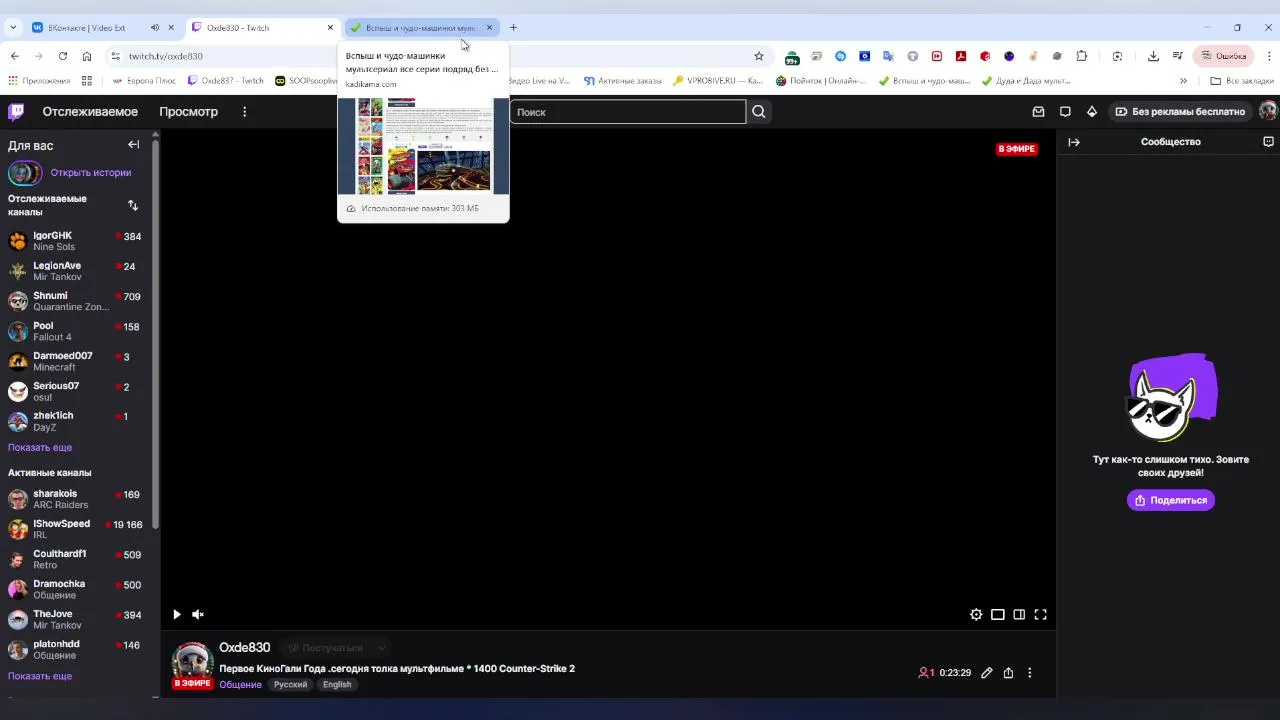The image size is (1280, 720).
Task: Open Европа Плюс bookmark
Action: pyautogui.click(x=146, y=81)
